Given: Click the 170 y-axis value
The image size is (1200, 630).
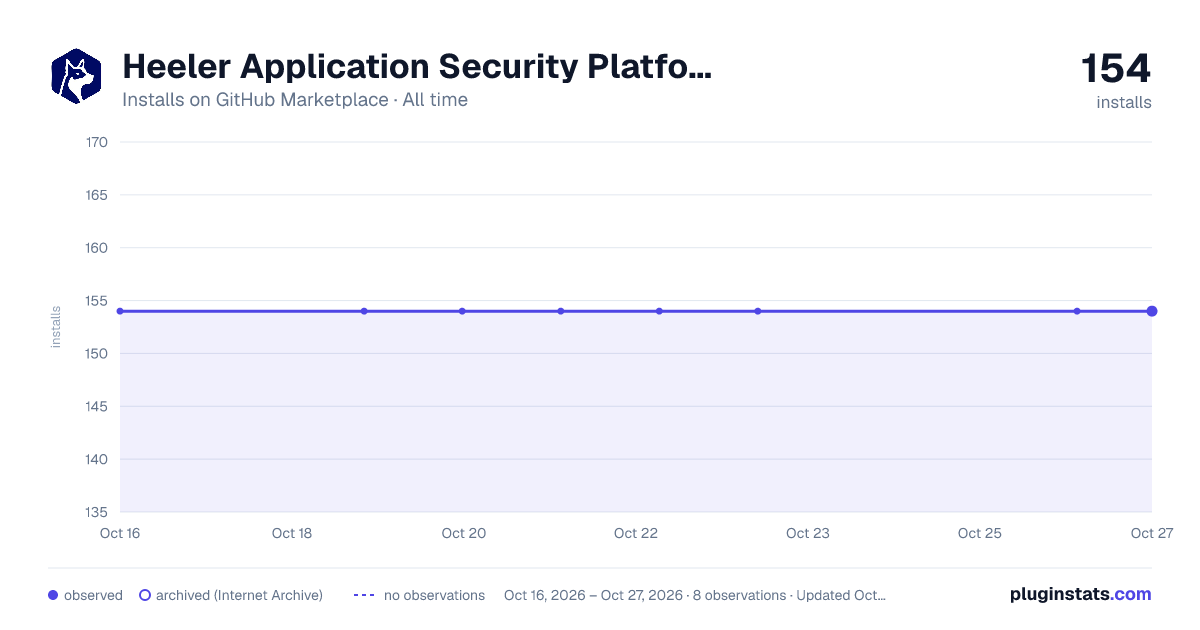Looking at the screenshot, I should tap(97, 142).
